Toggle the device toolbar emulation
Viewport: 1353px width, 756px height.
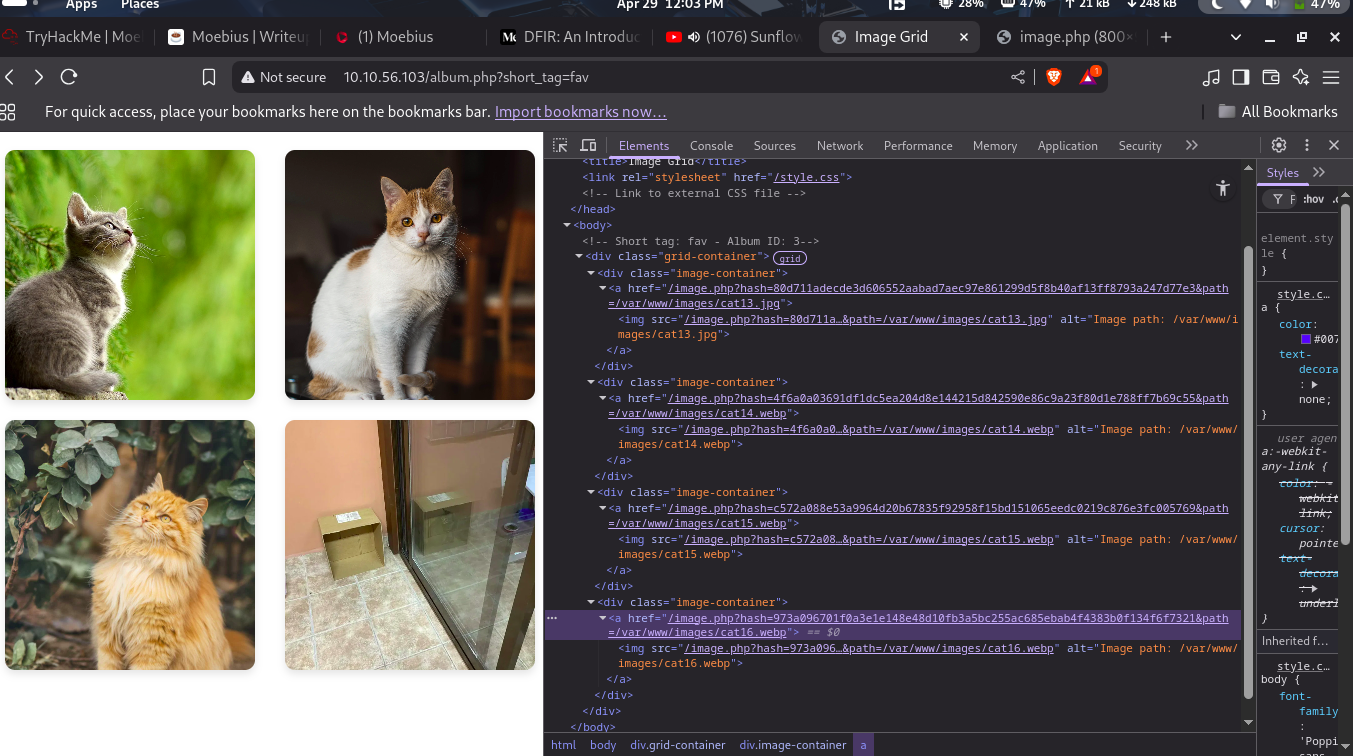click(588, 145)
